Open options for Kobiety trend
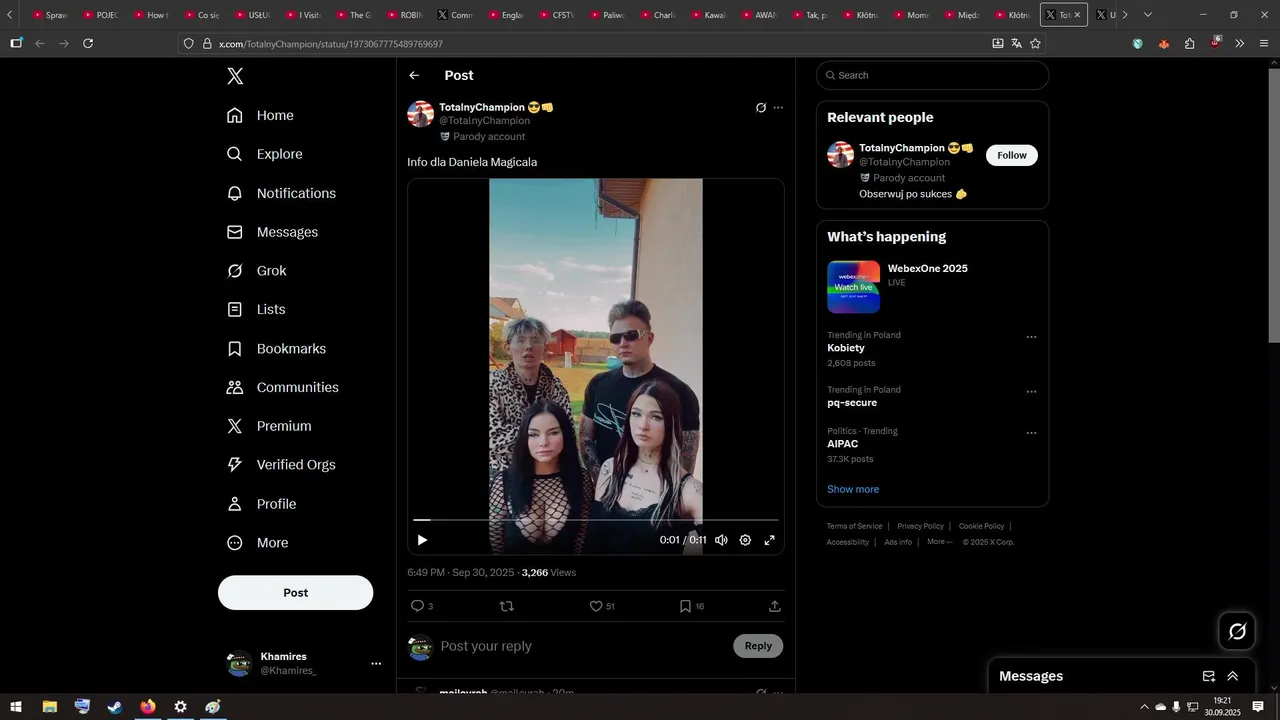The image size is (1280, 720). pos(1031,337)
